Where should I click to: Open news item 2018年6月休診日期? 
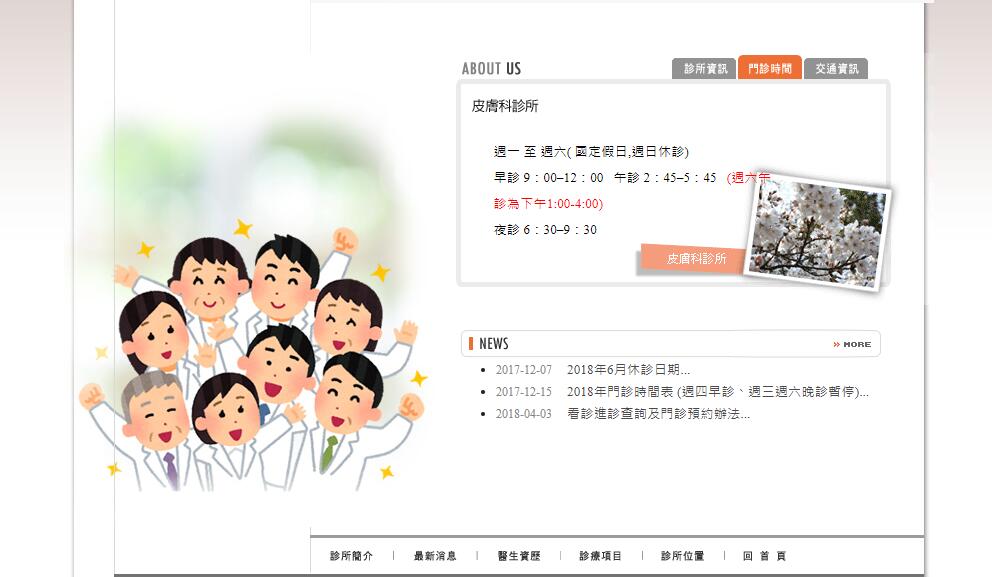(628, 369)
